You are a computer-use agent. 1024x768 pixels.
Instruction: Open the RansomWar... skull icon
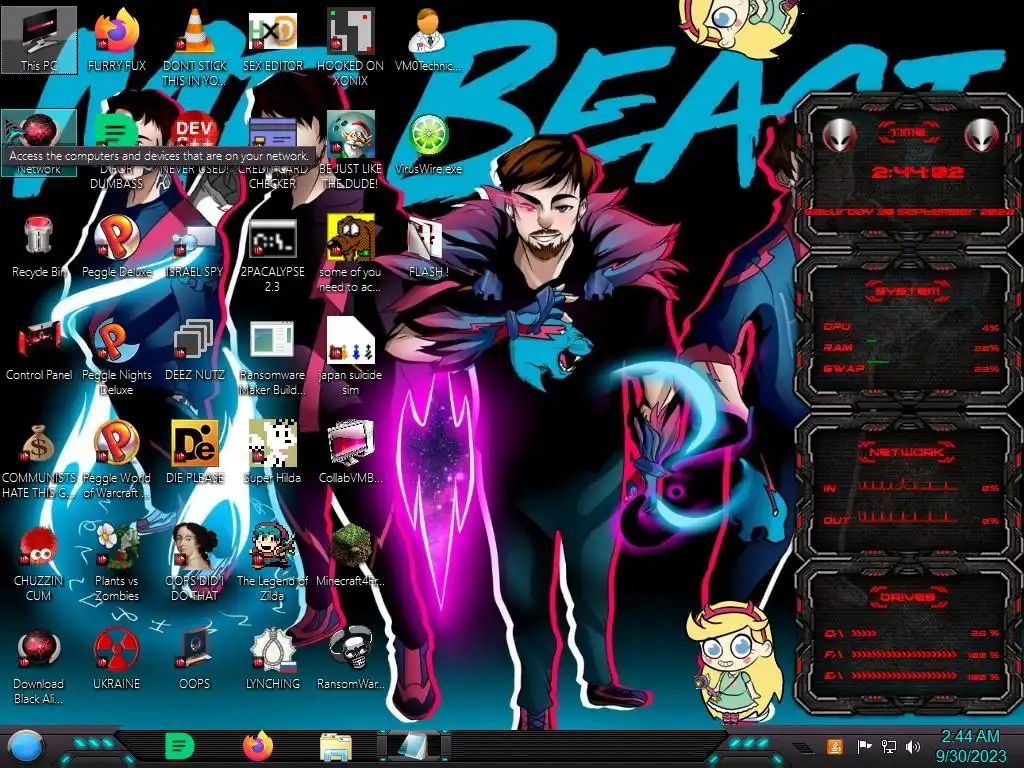350,658
